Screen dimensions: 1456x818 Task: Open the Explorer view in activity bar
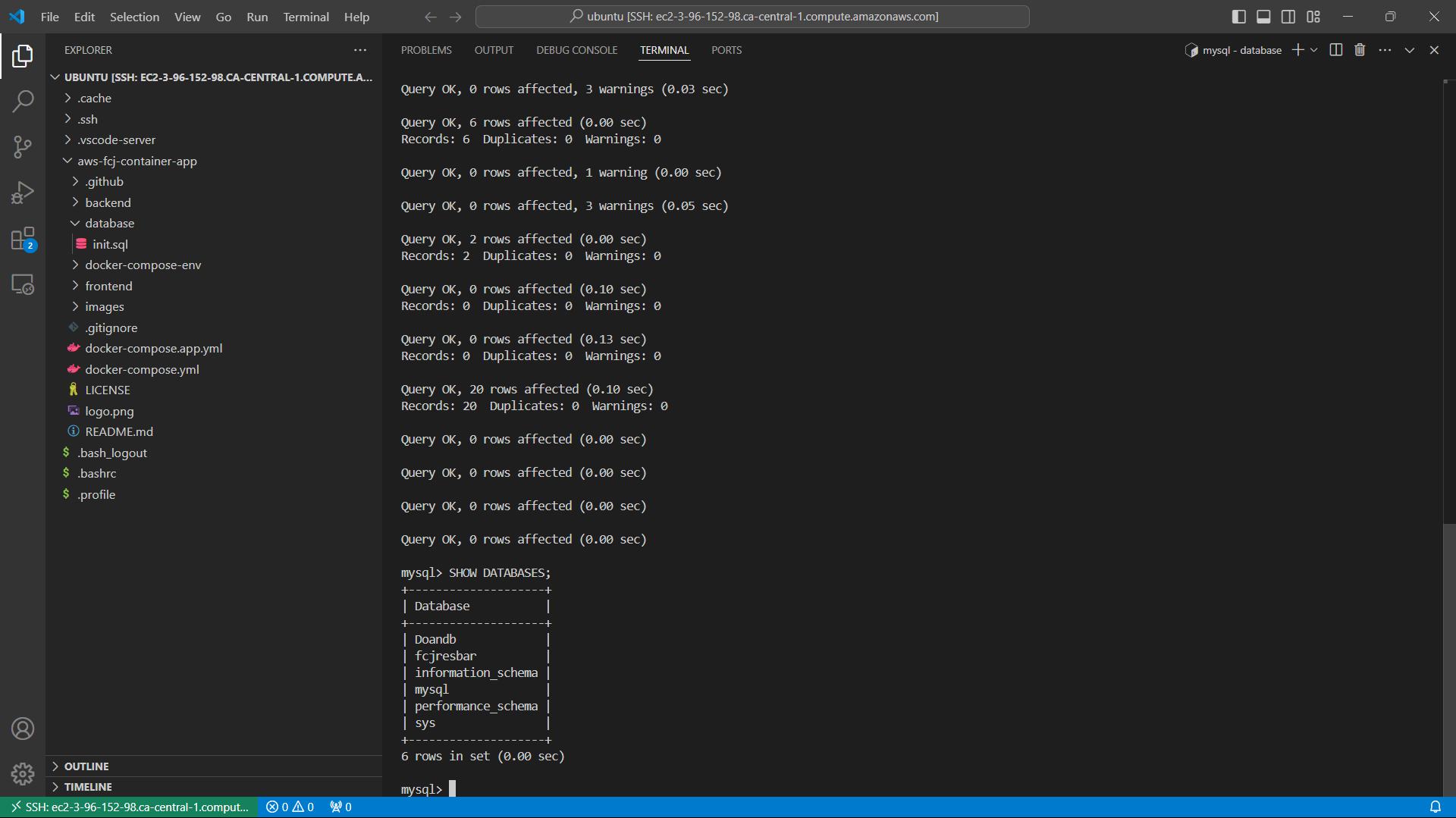point(23,55)
